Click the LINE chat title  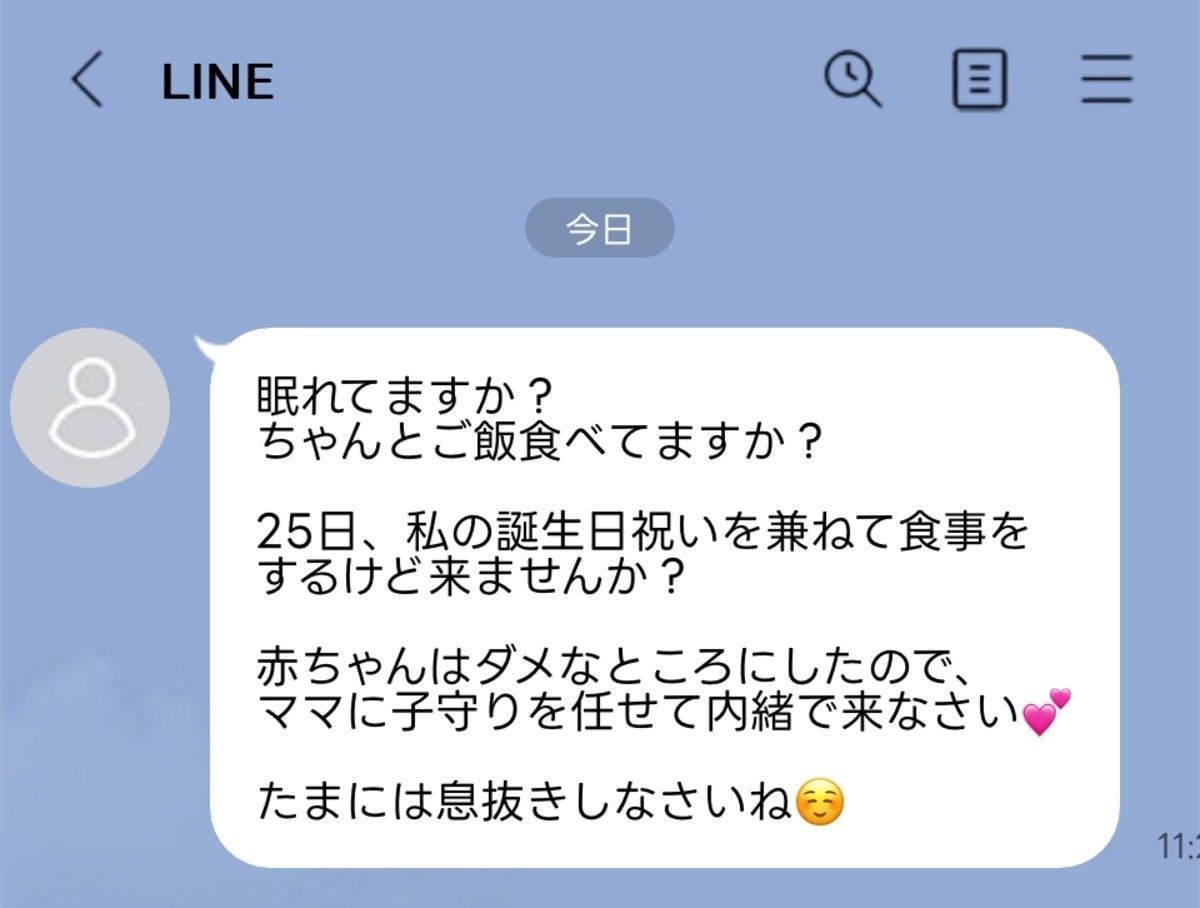[217, 82]
